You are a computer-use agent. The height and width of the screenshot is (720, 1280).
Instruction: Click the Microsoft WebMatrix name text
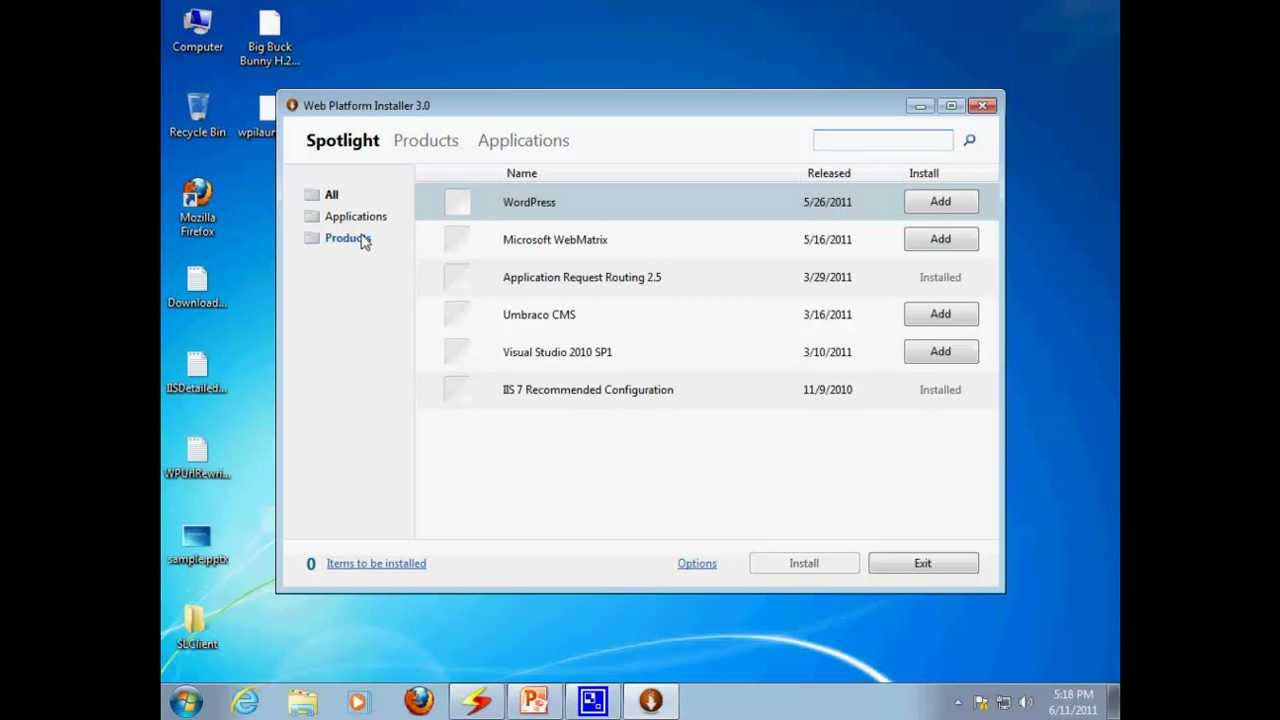coord(555,240)
